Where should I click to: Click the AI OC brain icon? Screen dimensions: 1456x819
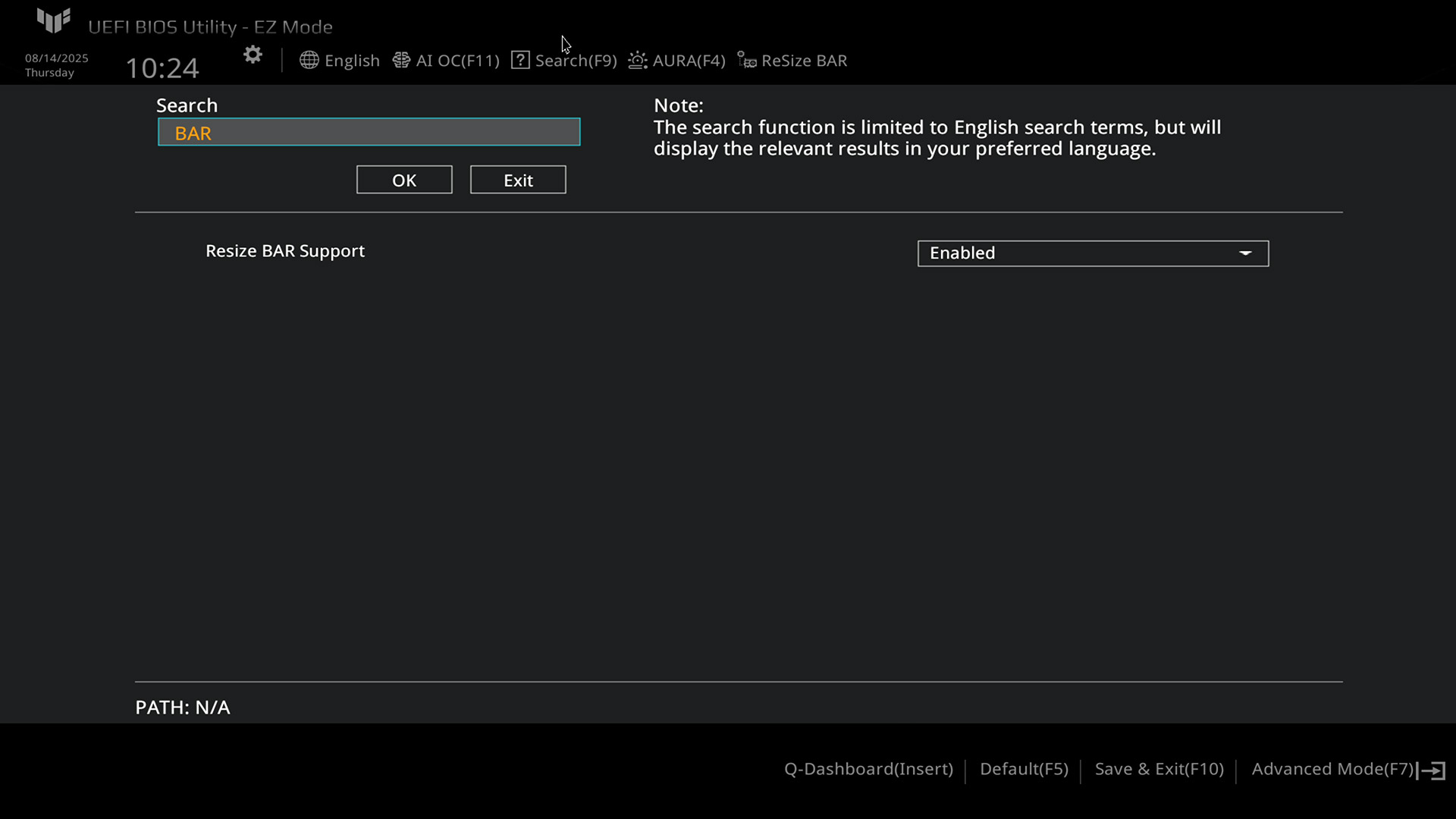pyautogui.click(x=401, y=61)
